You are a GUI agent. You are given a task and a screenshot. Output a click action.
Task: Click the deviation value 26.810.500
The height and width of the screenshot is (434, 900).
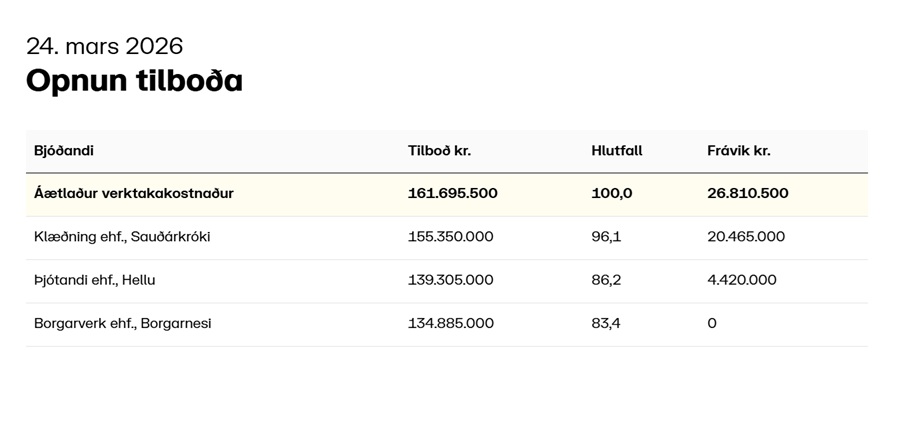point(747,193)
